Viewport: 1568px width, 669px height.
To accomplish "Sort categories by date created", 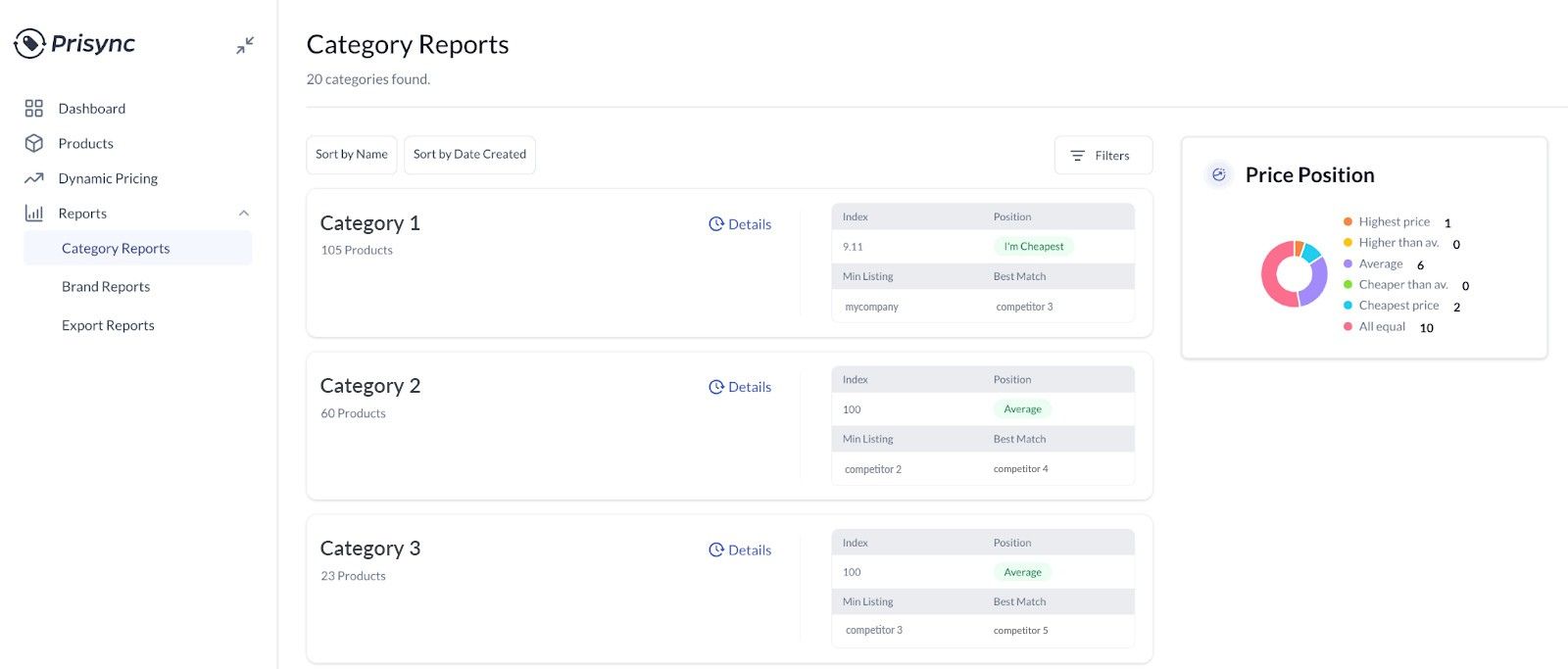I will click(x=469, y=155).
